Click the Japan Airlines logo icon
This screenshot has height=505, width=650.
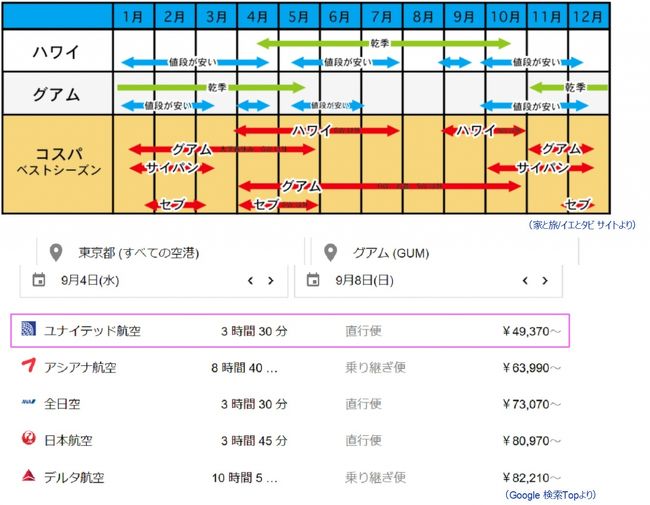29,438
